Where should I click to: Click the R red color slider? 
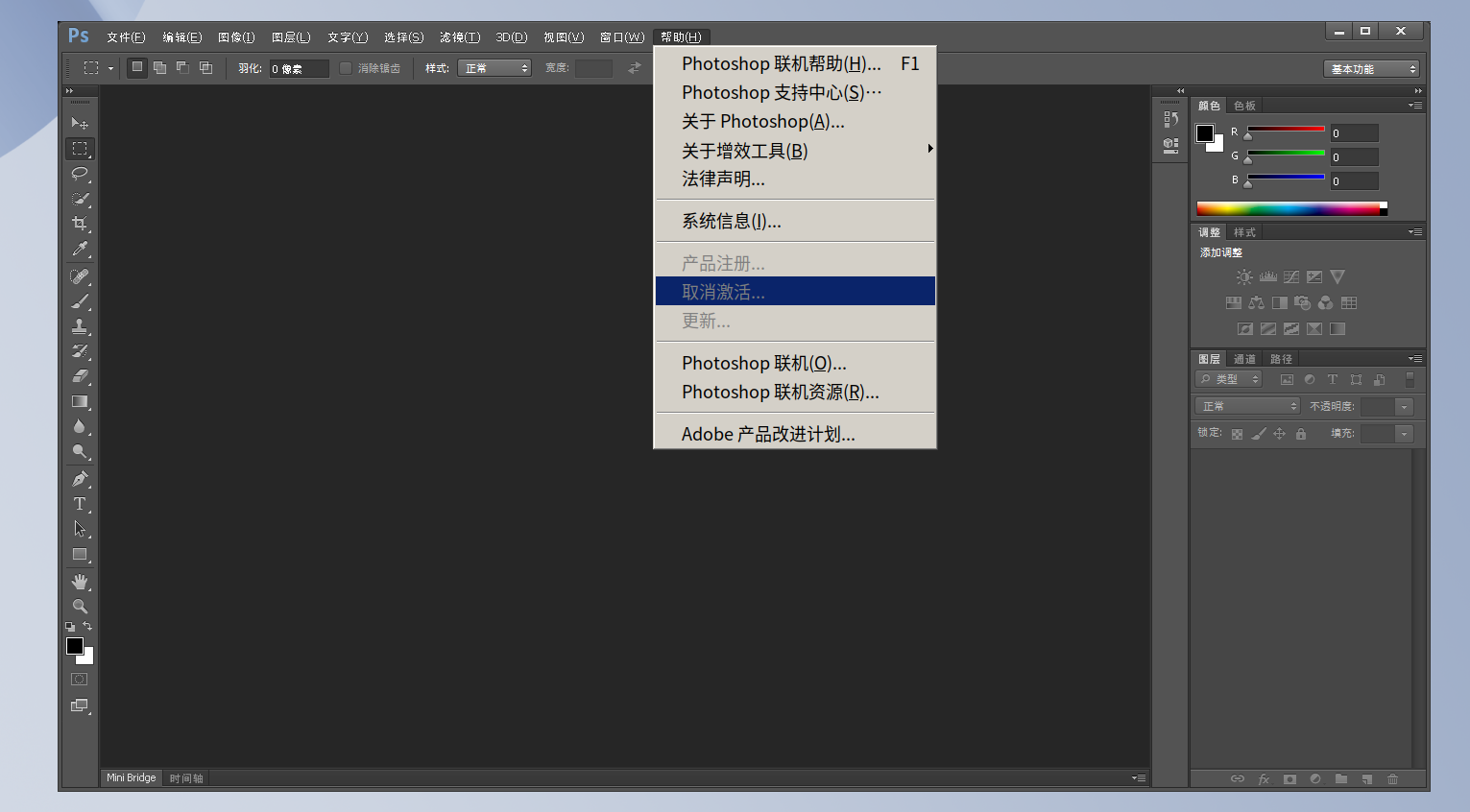coord(1286,131)
